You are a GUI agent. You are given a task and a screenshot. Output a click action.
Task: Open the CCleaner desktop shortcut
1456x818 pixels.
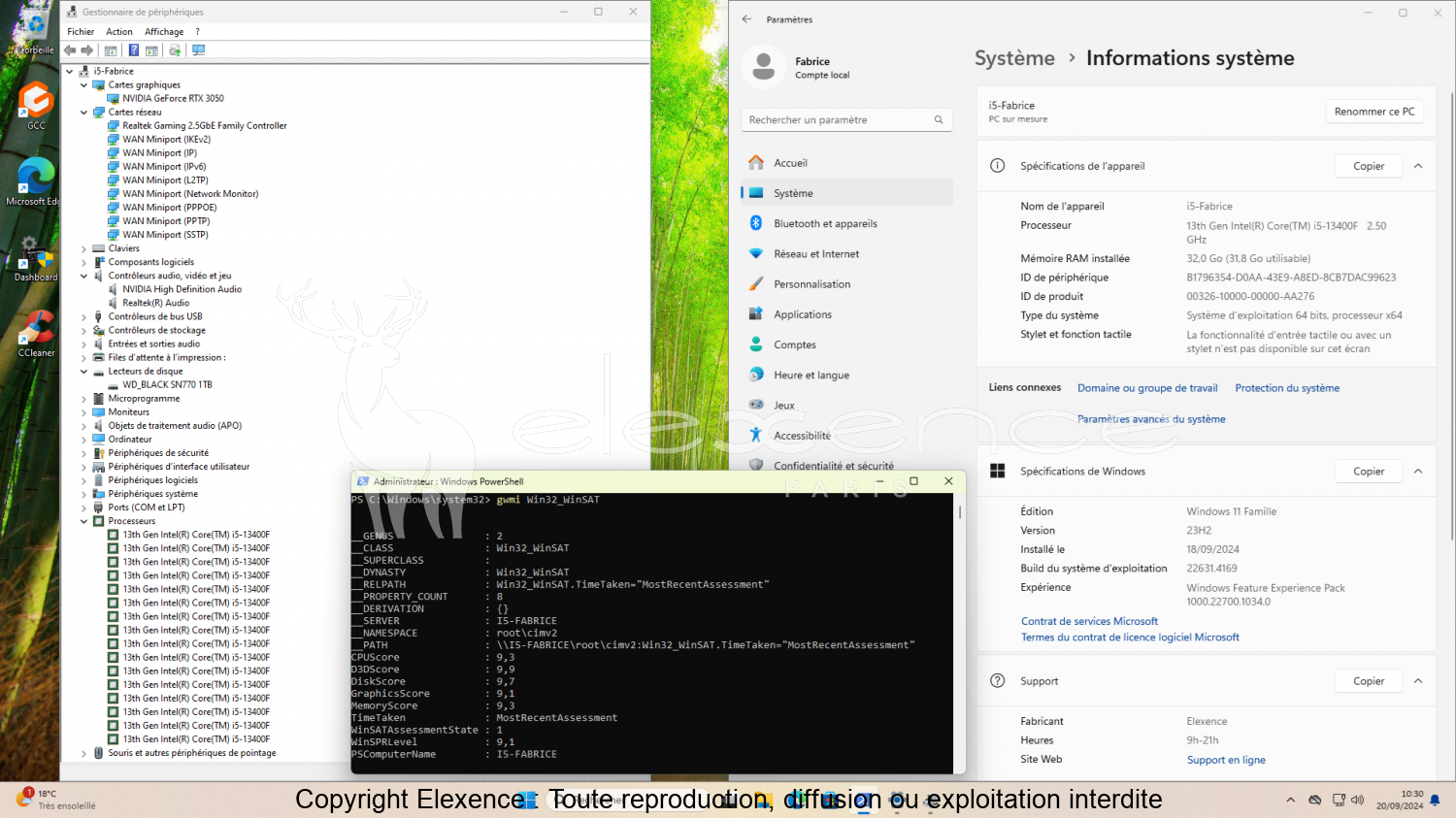coord(36,334)
